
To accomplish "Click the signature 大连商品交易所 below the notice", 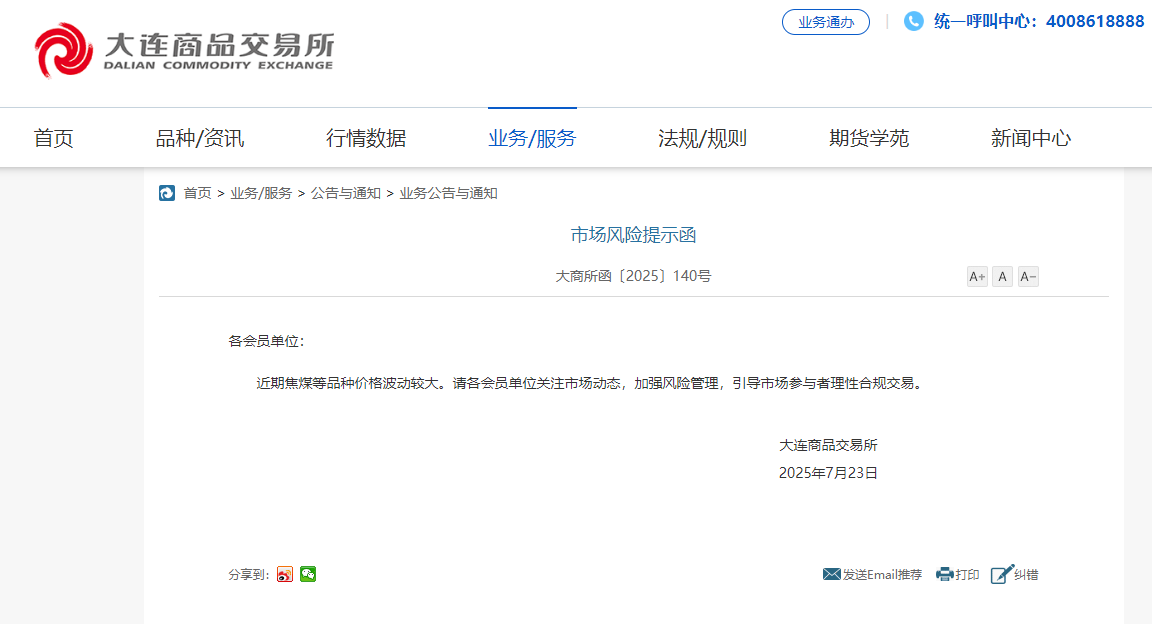I will coord(828,445).
